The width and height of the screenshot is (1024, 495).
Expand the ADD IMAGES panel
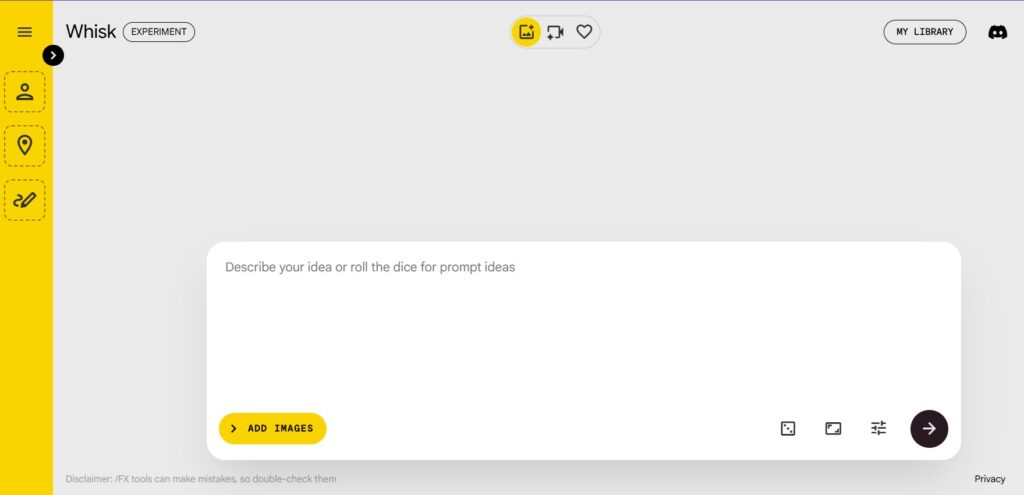(x=273, y=428)
